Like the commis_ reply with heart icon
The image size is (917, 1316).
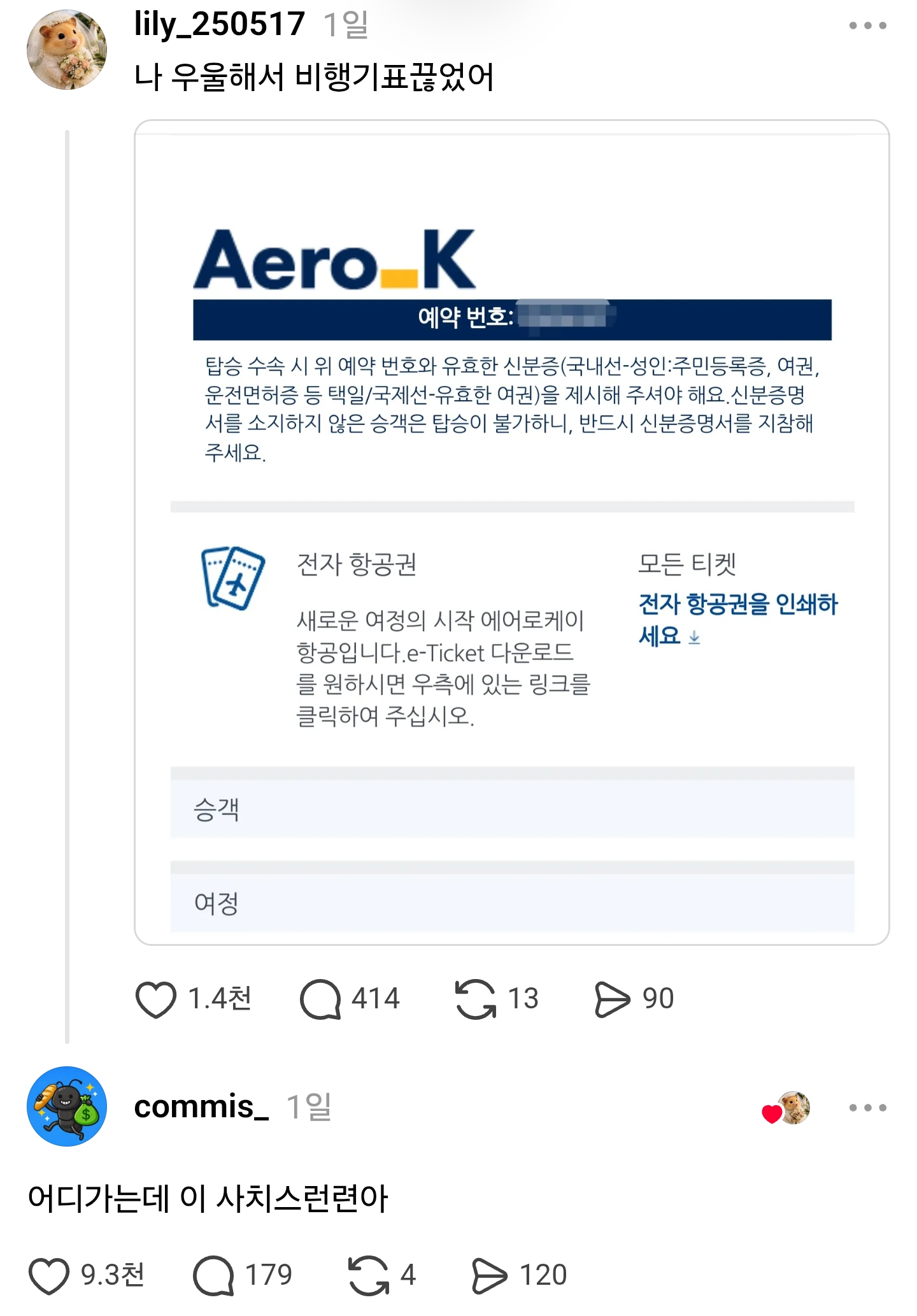(49, 1276)
